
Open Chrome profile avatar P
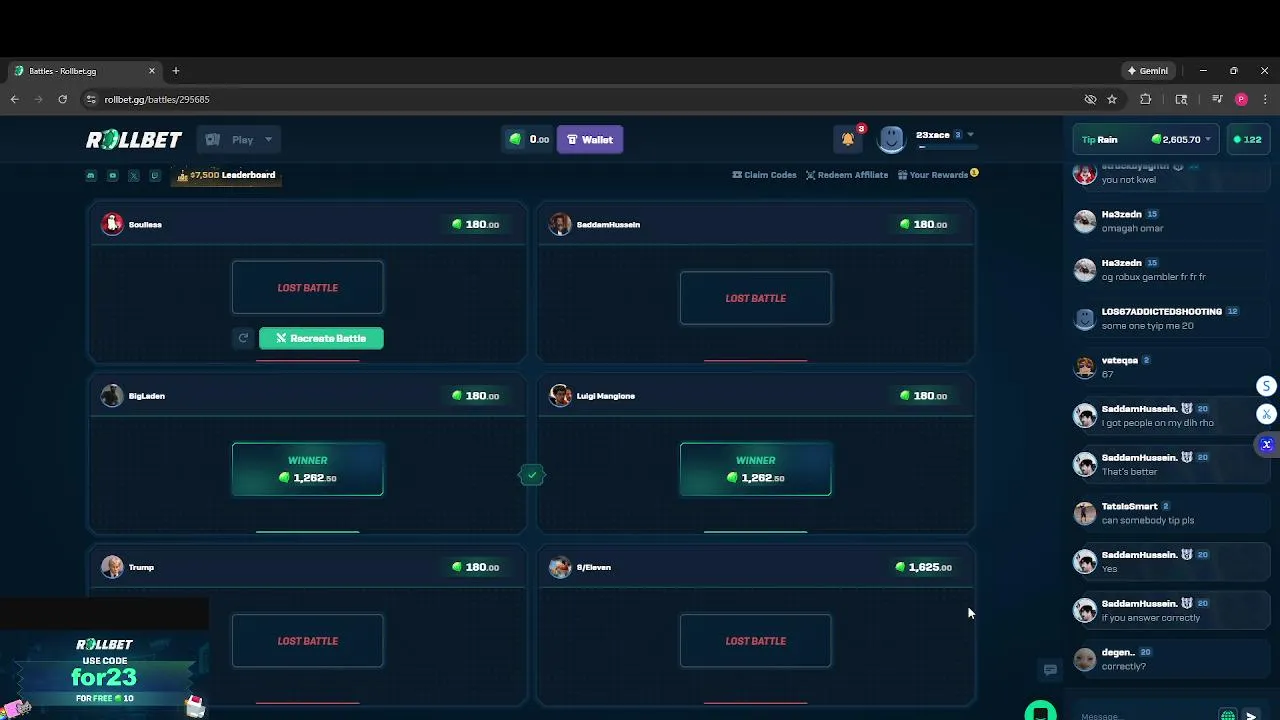point(1241,99)
